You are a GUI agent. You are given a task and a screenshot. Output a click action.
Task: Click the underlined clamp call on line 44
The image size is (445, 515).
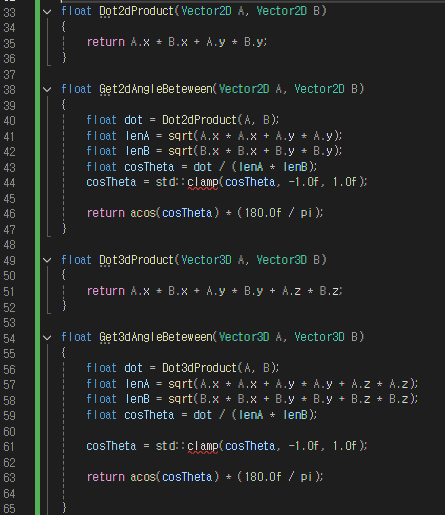203,182
